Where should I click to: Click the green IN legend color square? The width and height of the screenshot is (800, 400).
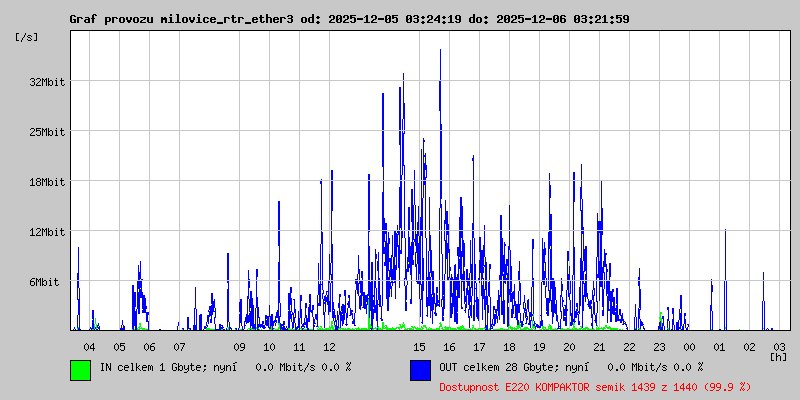[x=80, y=369]
